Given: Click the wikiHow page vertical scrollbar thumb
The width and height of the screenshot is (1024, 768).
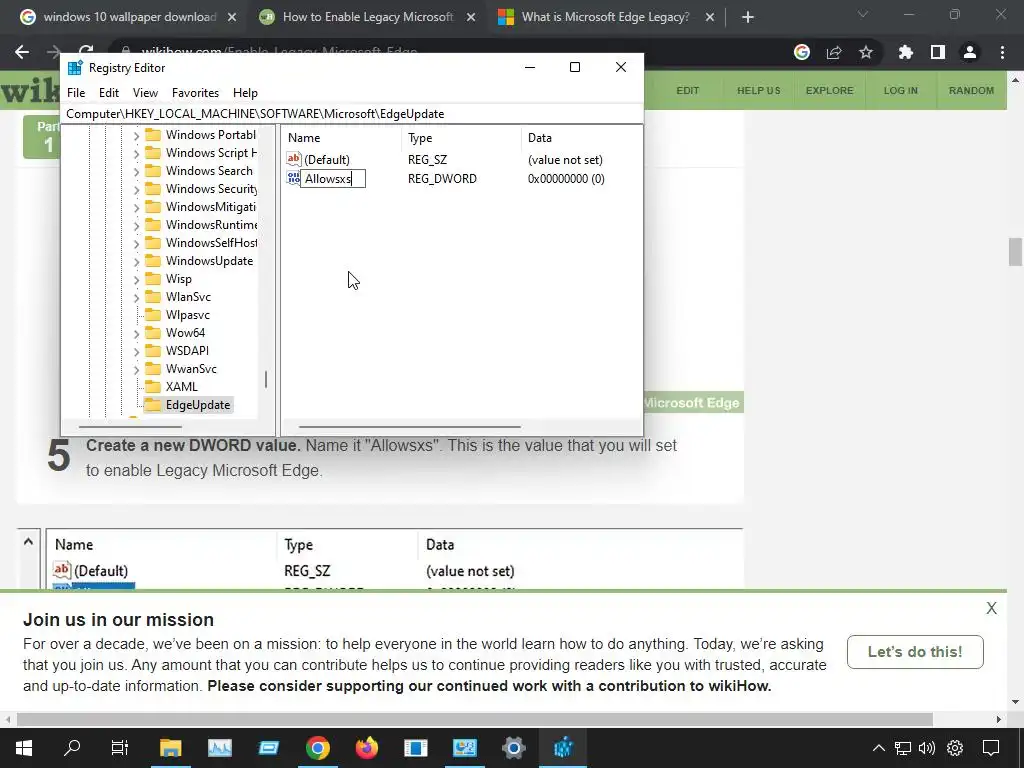Looking at the screenshot, I should (1015, 252).
